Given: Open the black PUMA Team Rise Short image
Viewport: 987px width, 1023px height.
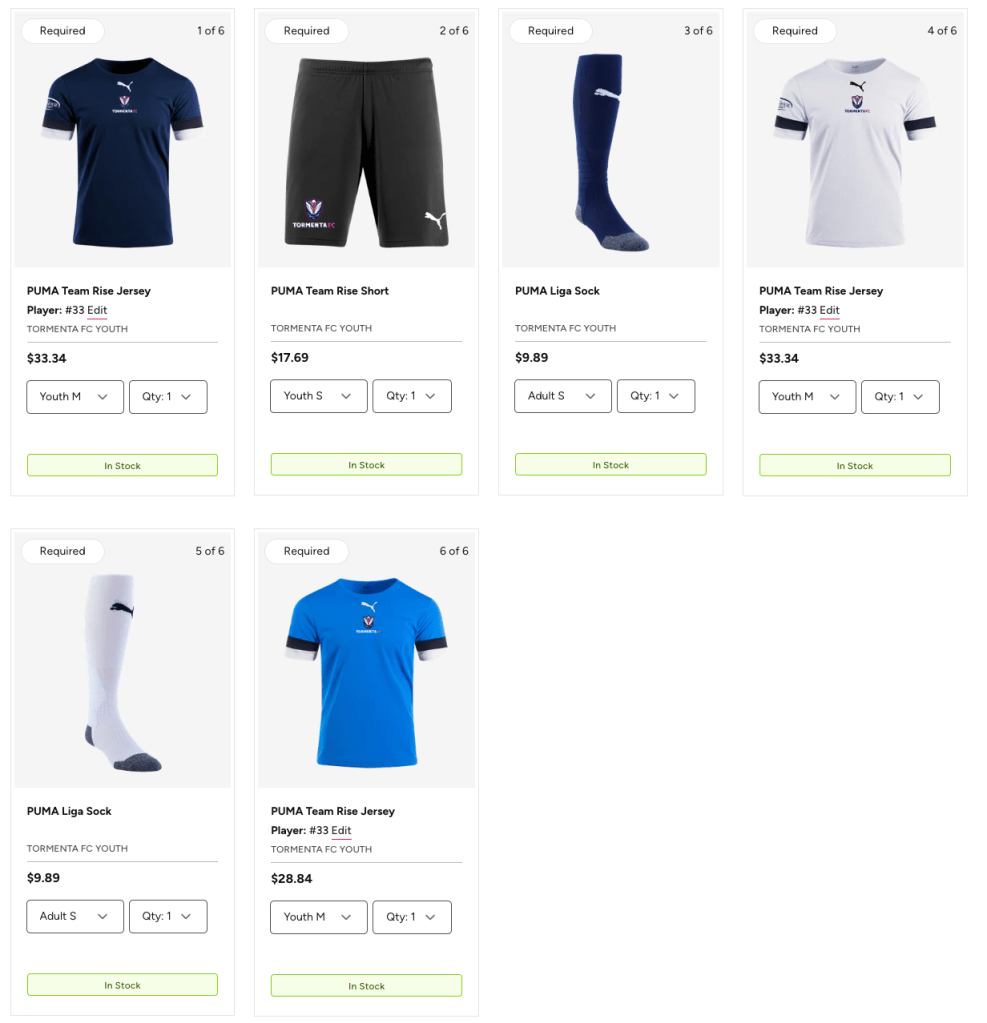Looking at the screenshot, I should point(367,151).
